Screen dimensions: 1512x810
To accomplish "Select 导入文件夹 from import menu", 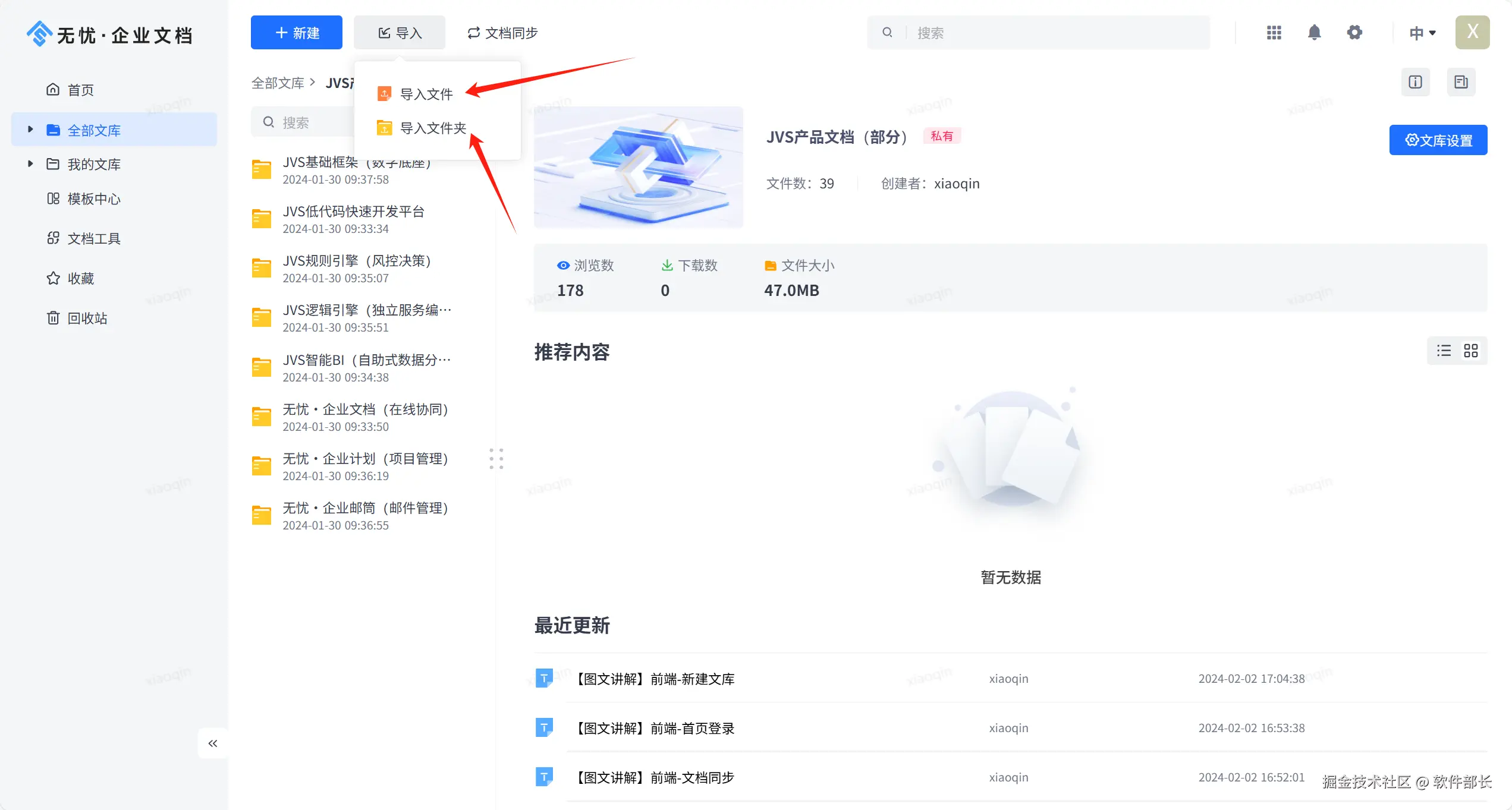I will [x=432, y=128].
